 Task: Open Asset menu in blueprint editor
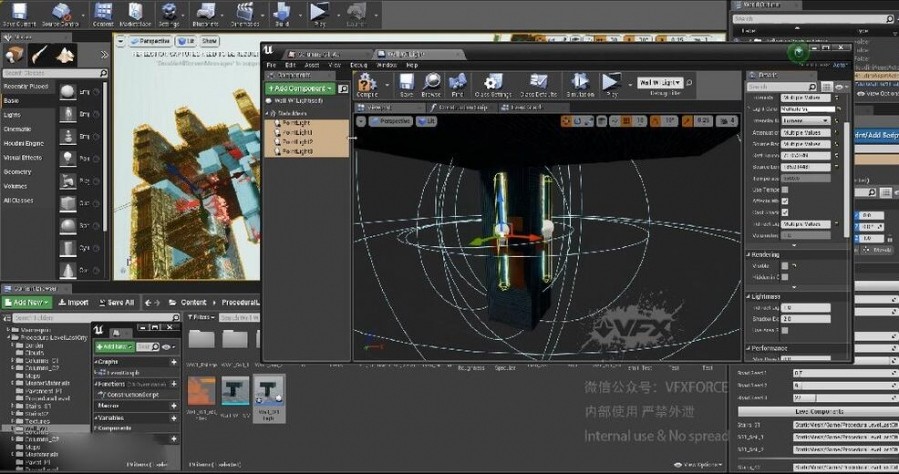pyautogui.click(x=312, y=65)
